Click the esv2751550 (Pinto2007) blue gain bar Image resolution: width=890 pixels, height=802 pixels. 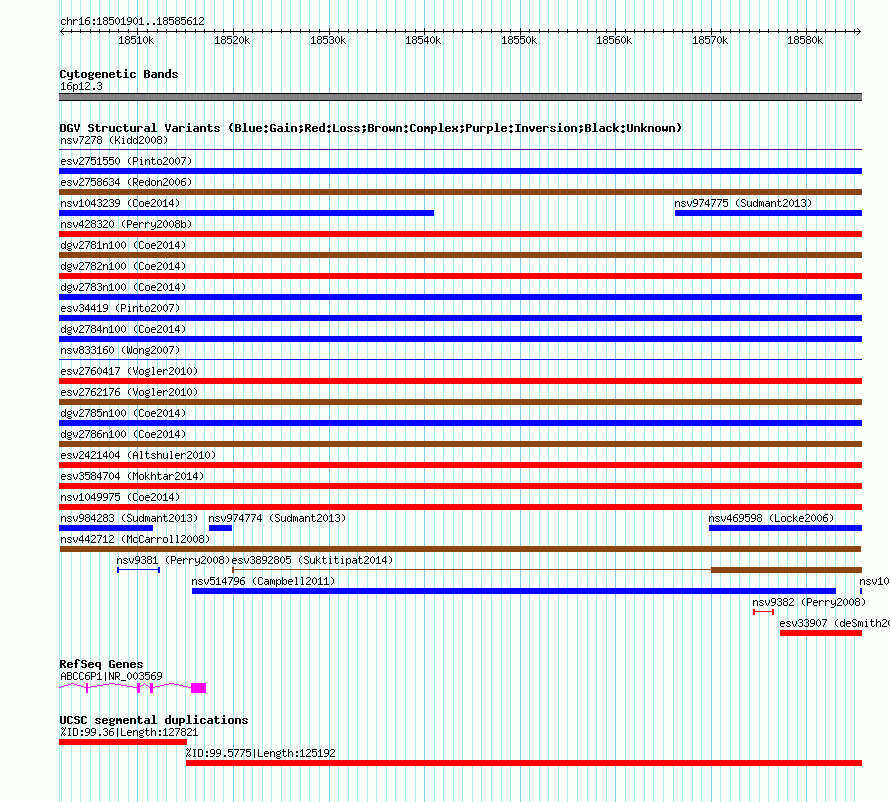(460, 171)
